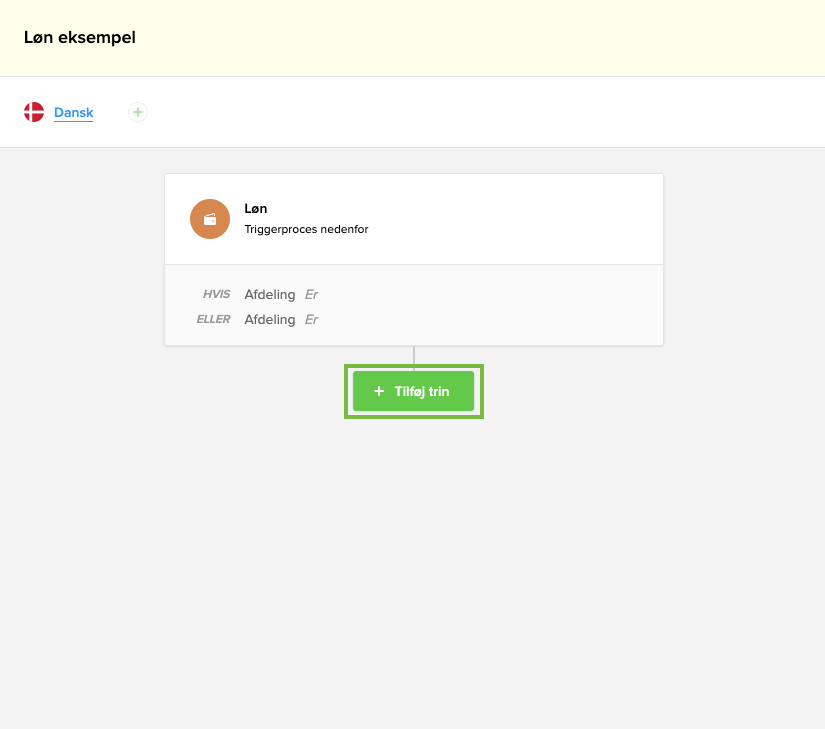Click the orange wallet Løn icon

point(210,219)
